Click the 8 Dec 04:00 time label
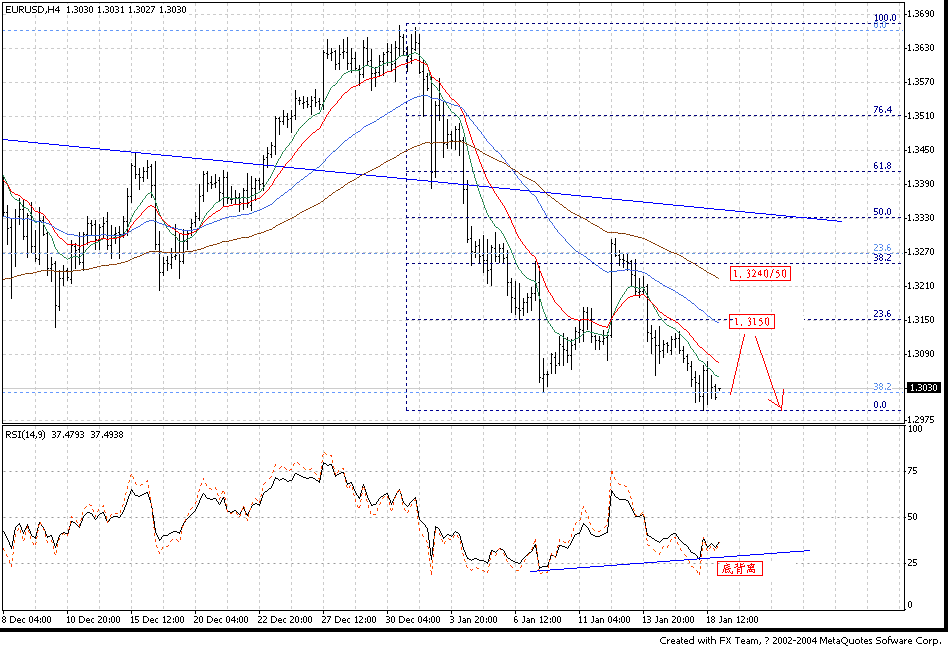The image size is (948, 648). [x=27, y=620]
